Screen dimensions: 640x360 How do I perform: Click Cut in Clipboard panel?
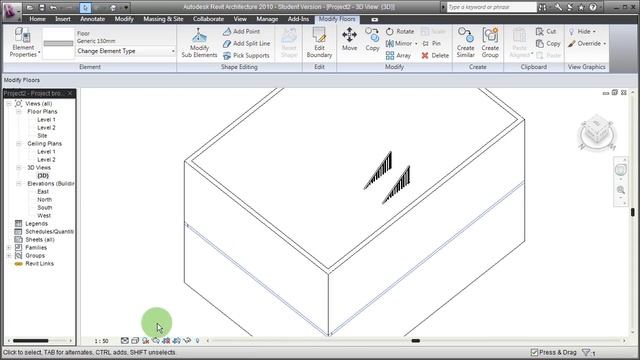click(x=546, y=31)
